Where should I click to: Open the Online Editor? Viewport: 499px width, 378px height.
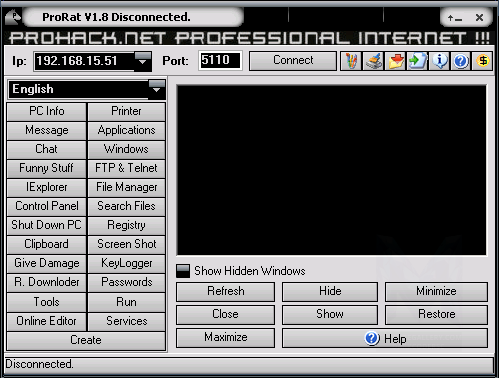46,321
